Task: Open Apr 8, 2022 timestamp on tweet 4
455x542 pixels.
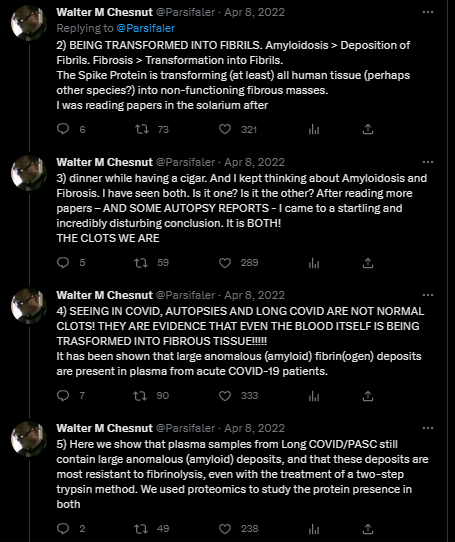Action: [x=254, y=295]
